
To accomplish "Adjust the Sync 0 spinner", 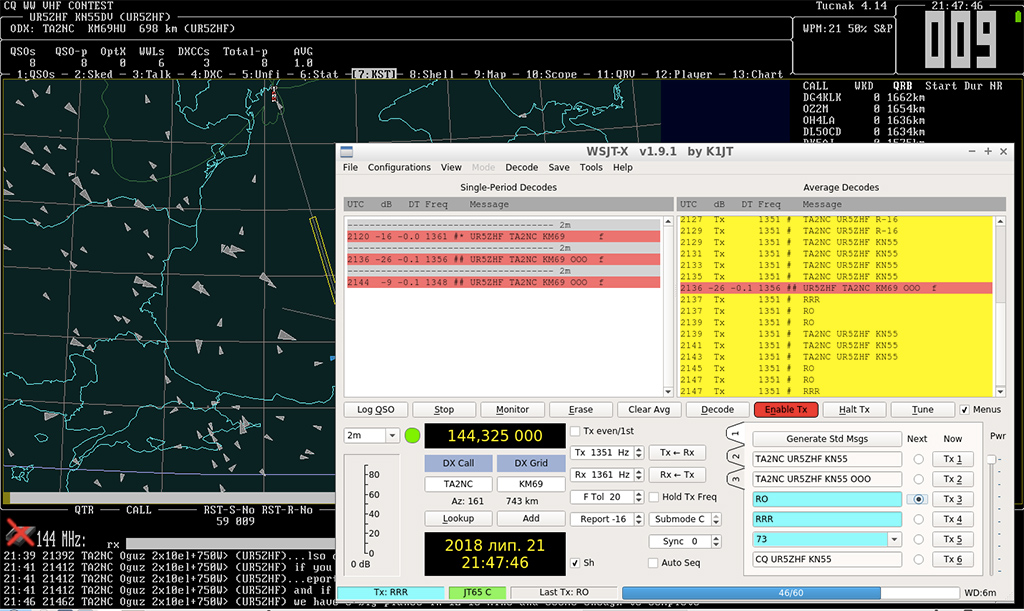I will click(x=716, y=541).
